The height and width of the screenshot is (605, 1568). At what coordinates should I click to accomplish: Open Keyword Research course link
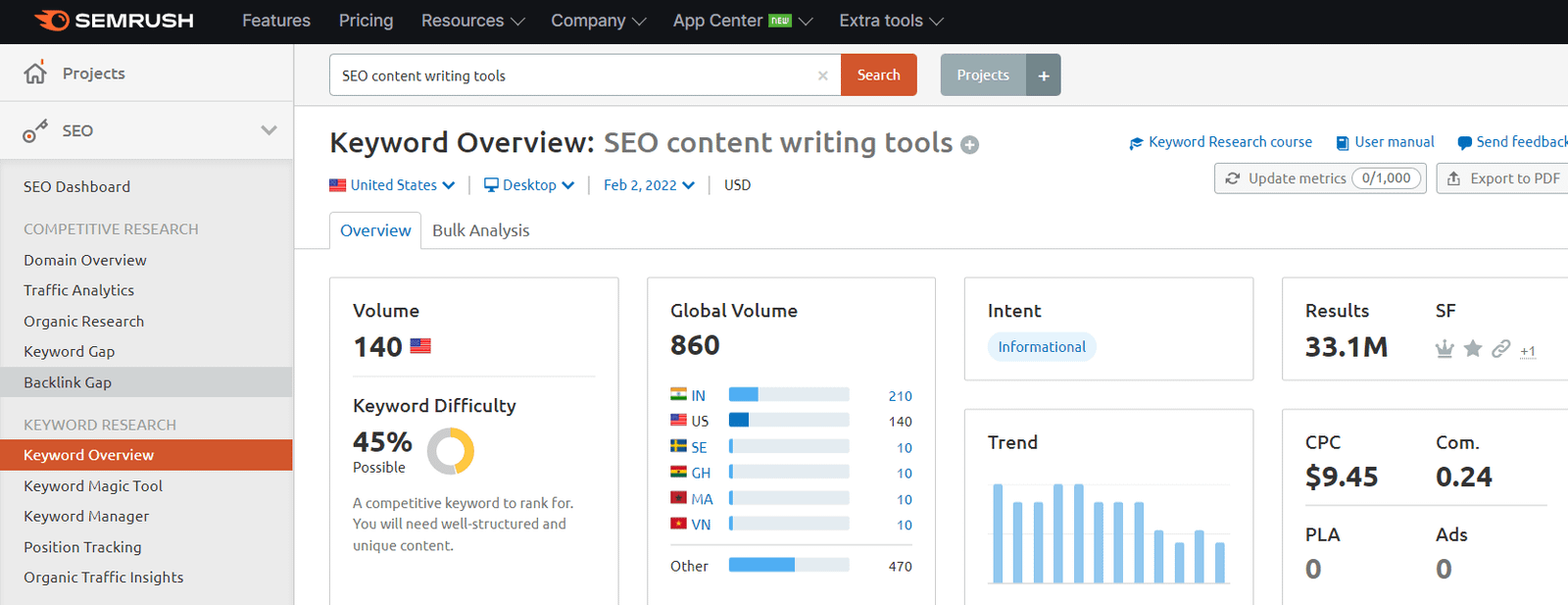[1221, 142]
